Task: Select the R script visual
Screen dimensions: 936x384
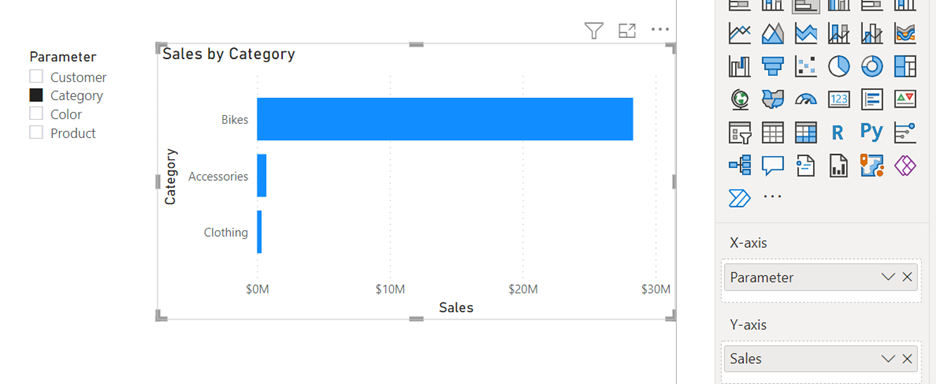Action: [838, 133]
